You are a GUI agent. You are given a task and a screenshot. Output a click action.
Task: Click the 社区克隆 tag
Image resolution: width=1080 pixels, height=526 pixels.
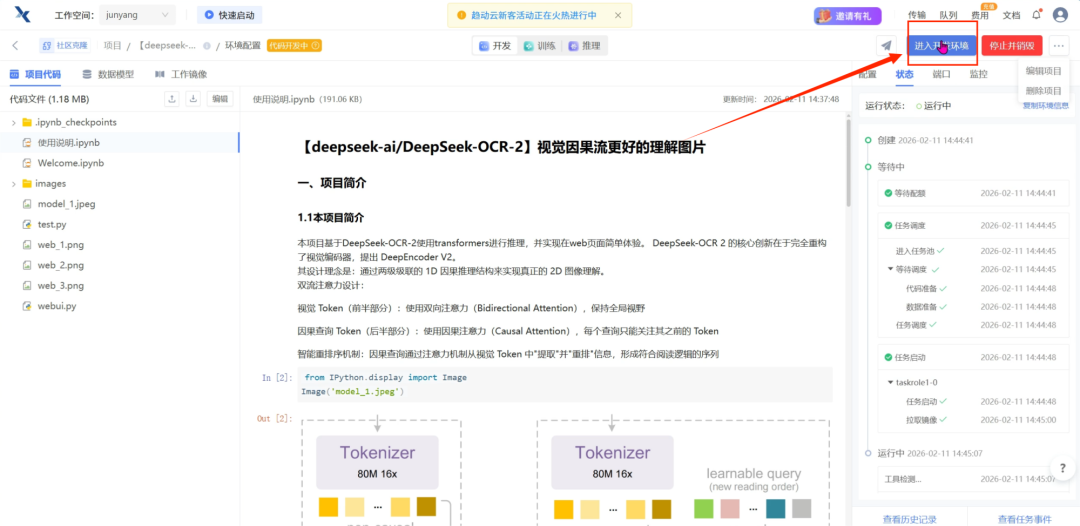pyautogui.click(x=65, y=45)
